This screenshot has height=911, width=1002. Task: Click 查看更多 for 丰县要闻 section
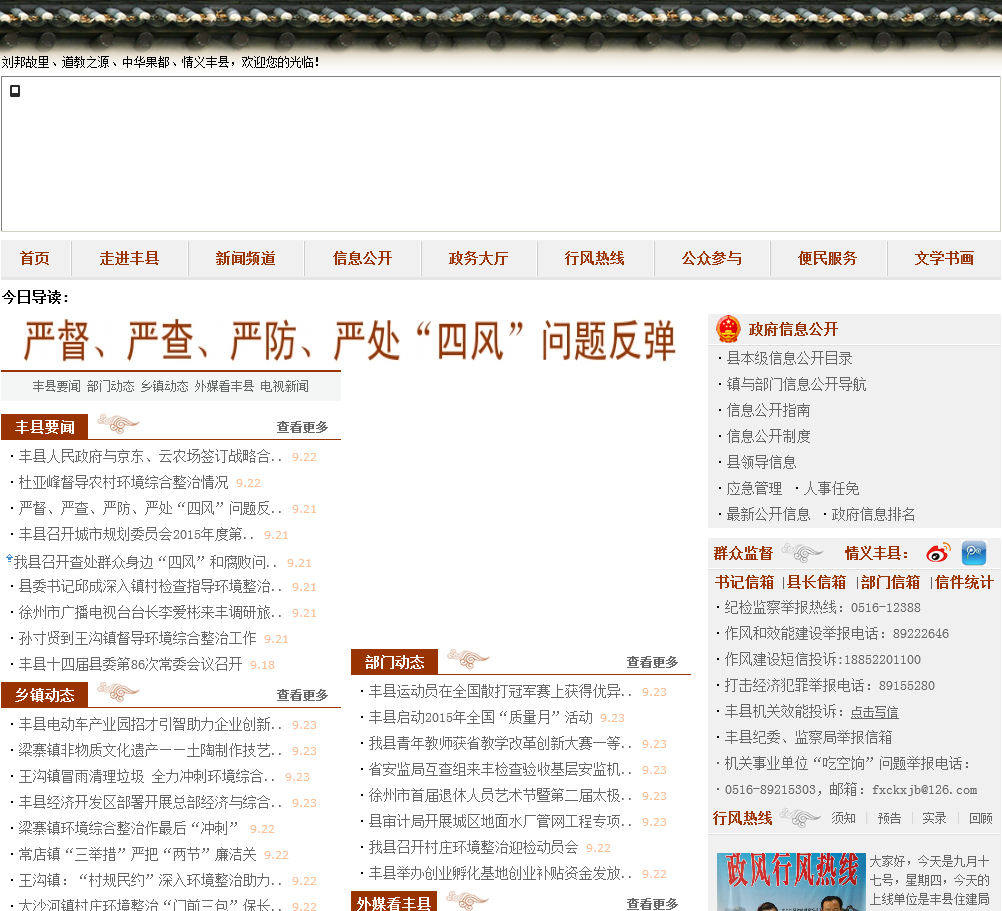[302, 427]
